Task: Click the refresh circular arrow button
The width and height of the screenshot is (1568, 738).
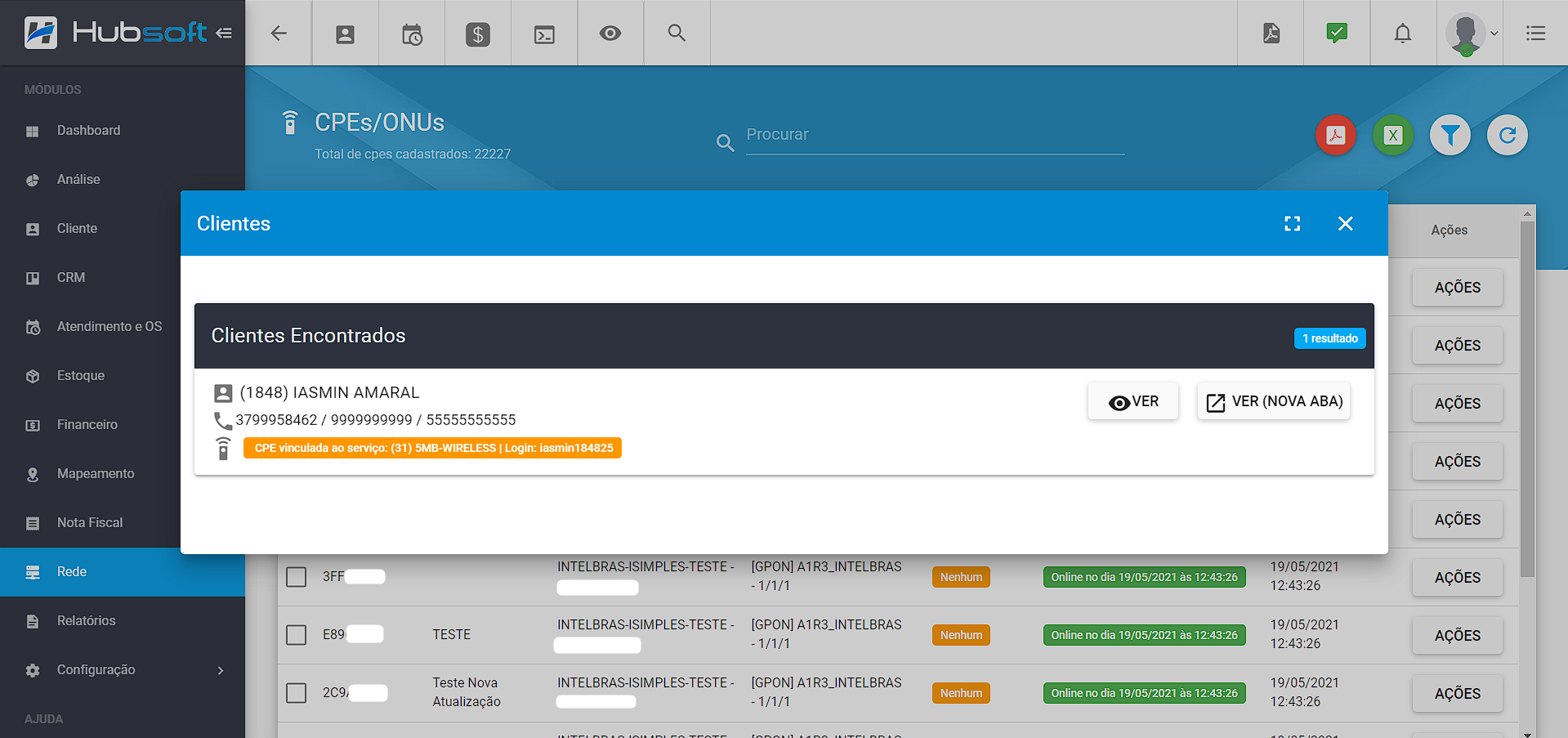Action: [1508, 135]
